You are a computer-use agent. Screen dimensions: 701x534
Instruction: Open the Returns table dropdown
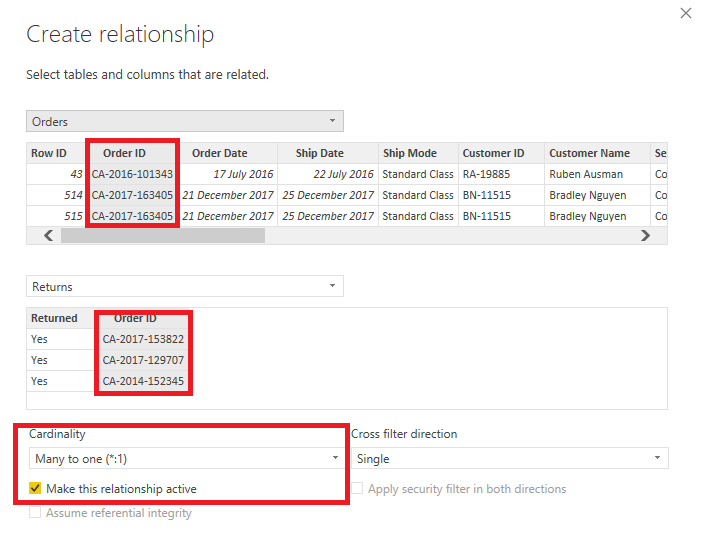click(x=184, y=287)
